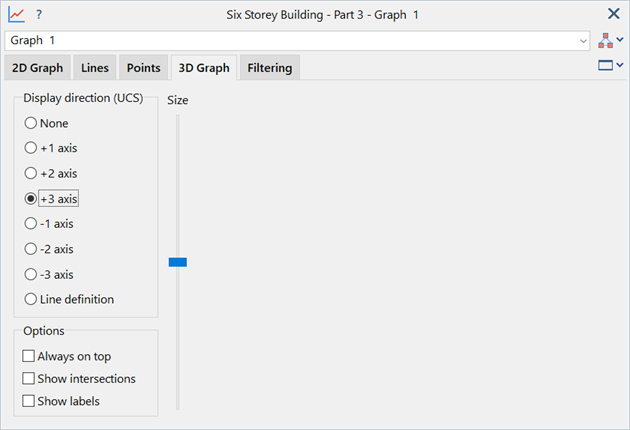630x430 pixels.
Task: Choose the +1 axis radio option
Action: (x=51, y=148)
